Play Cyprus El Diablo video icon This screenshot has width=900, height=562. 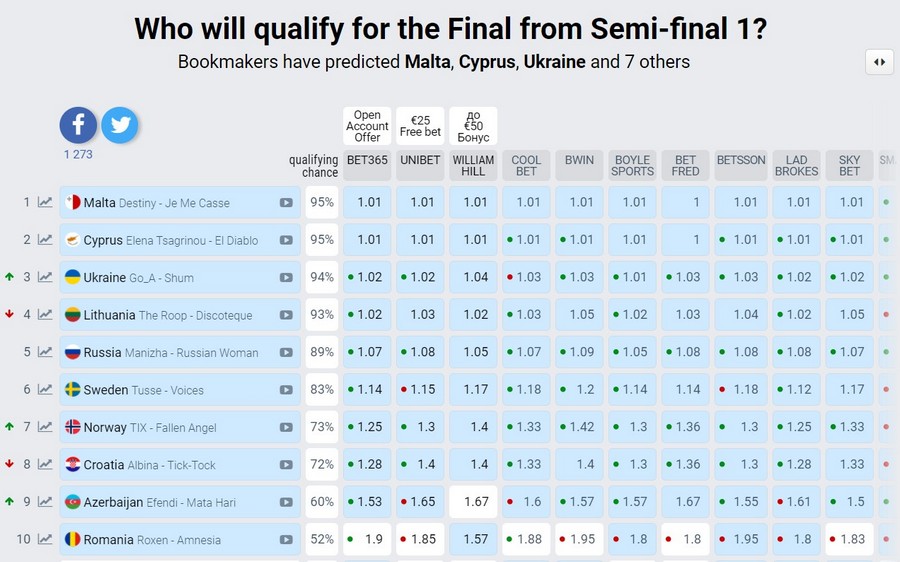point(286,240)
